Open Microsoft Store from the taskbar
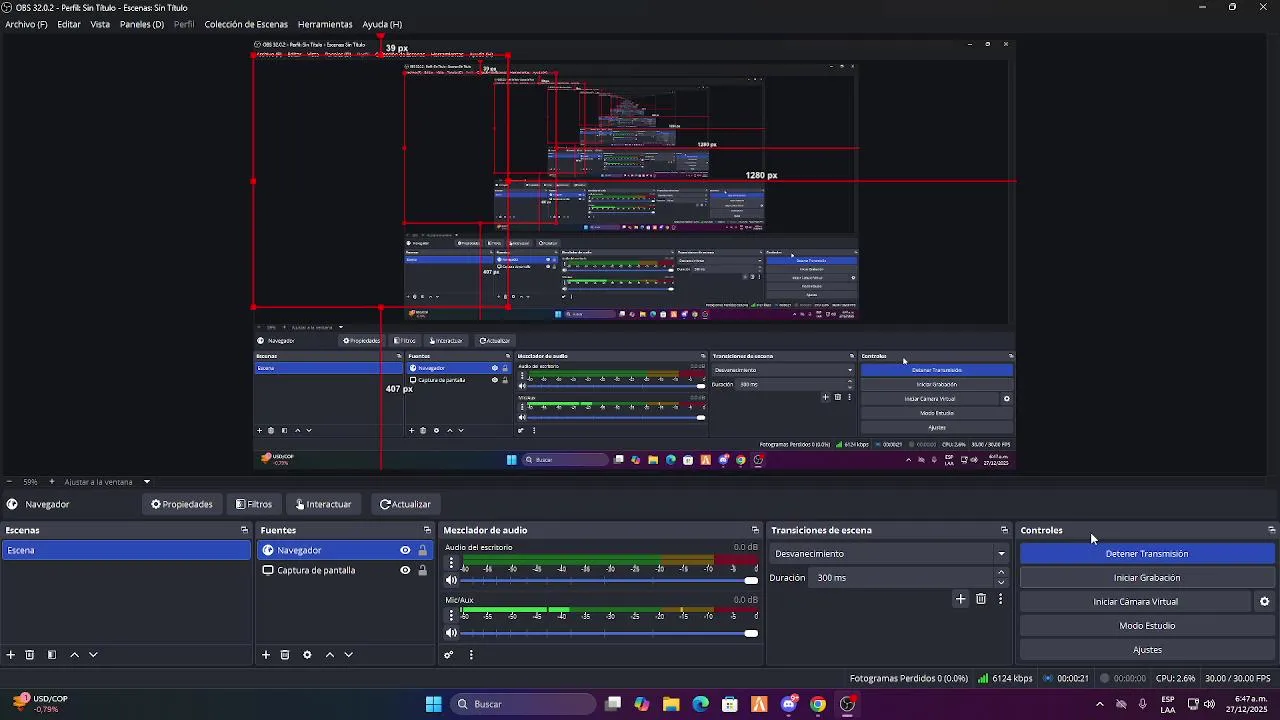Viewport: 1280px width, 720px height. pos(730,704)
